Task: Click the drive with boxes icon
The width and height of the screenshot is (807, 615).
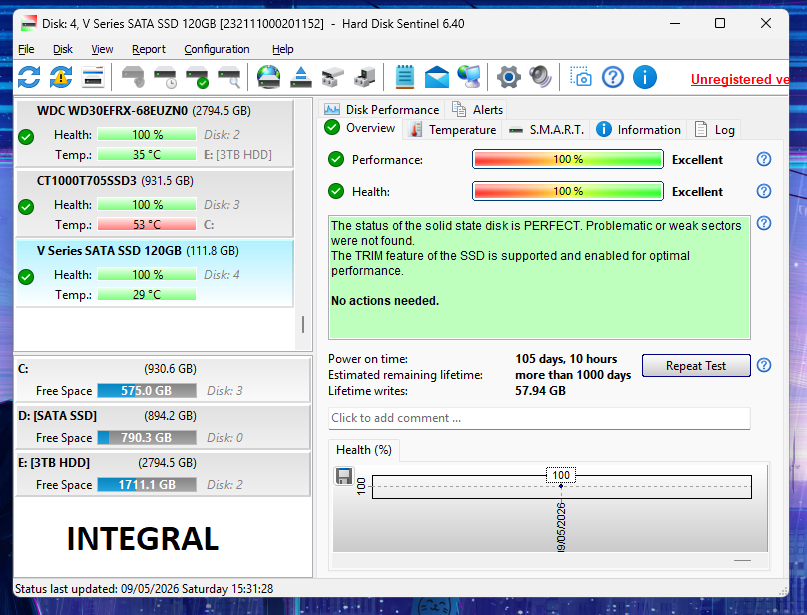Action: click(332, 77)
